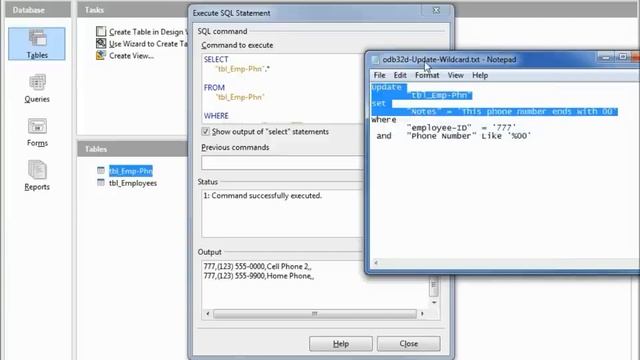Open Notepad View menu
The height and width of the screenshot is (360, 640).
tap(456, 75)
